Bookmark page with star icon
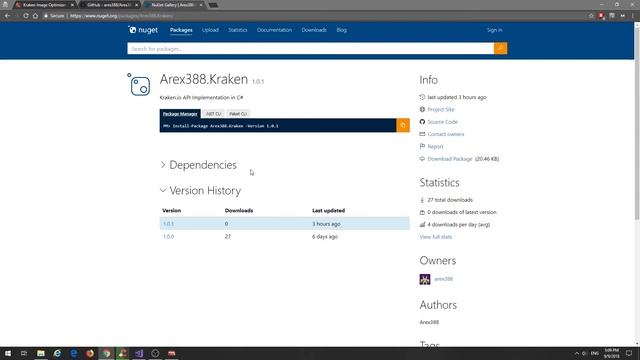This screenshot has width=640, height=360. point(591,16)
